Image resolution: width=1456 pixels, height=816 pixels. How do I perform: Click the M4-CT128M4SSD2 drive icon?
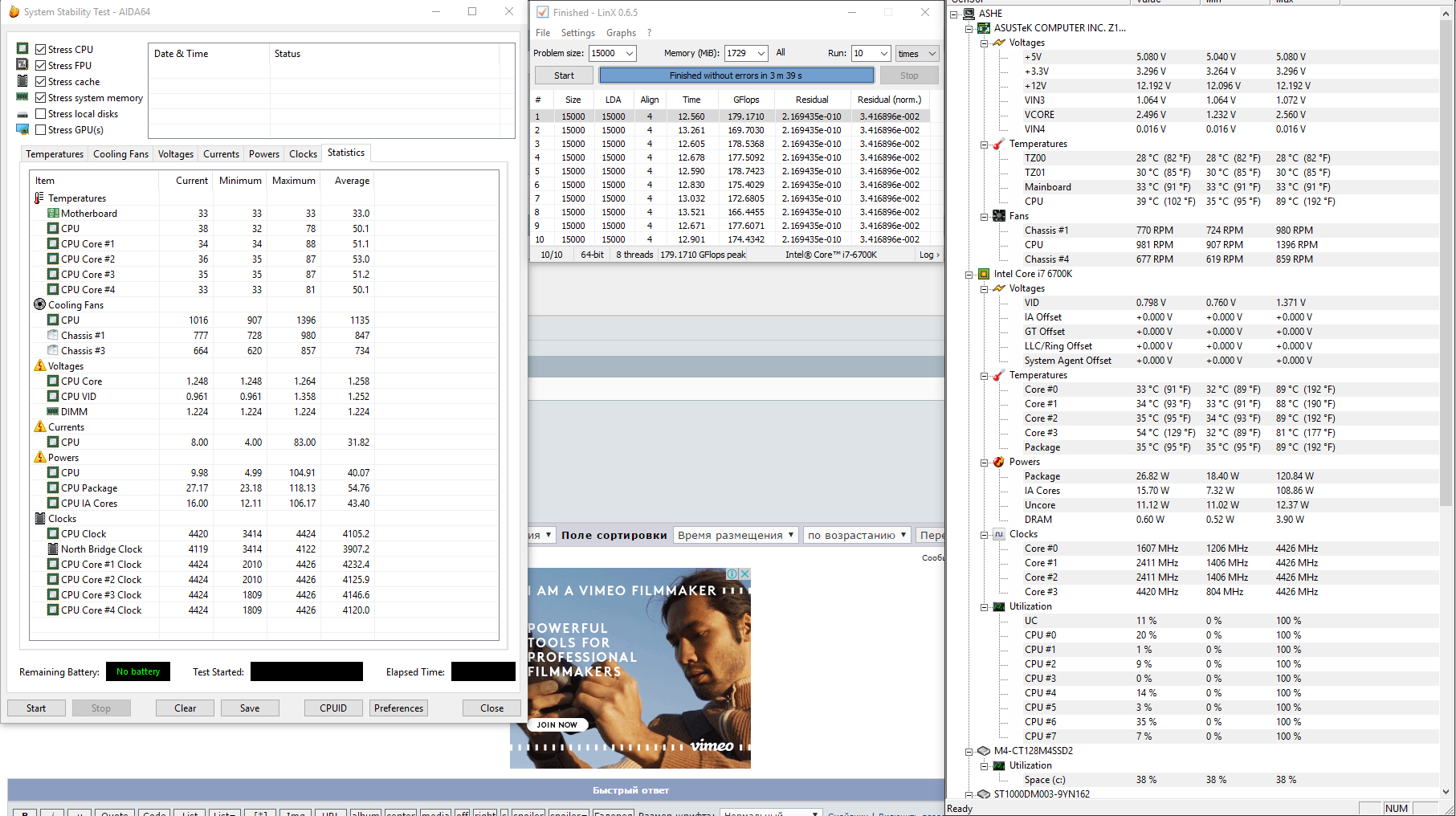pos(984,751)
